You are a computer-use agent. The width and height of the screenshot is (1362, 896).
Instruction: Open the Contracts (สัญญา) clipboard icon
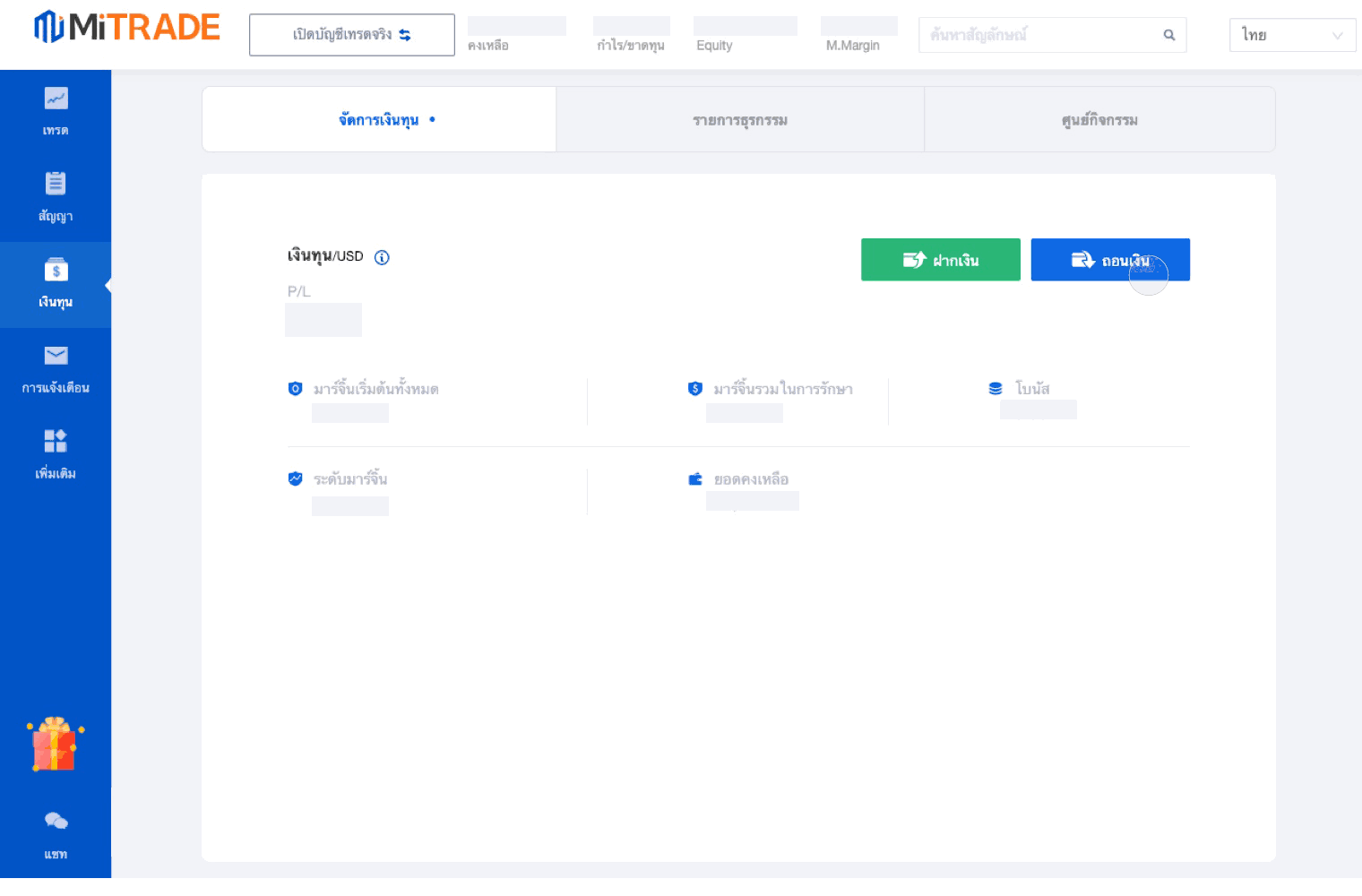click(56, 184)
